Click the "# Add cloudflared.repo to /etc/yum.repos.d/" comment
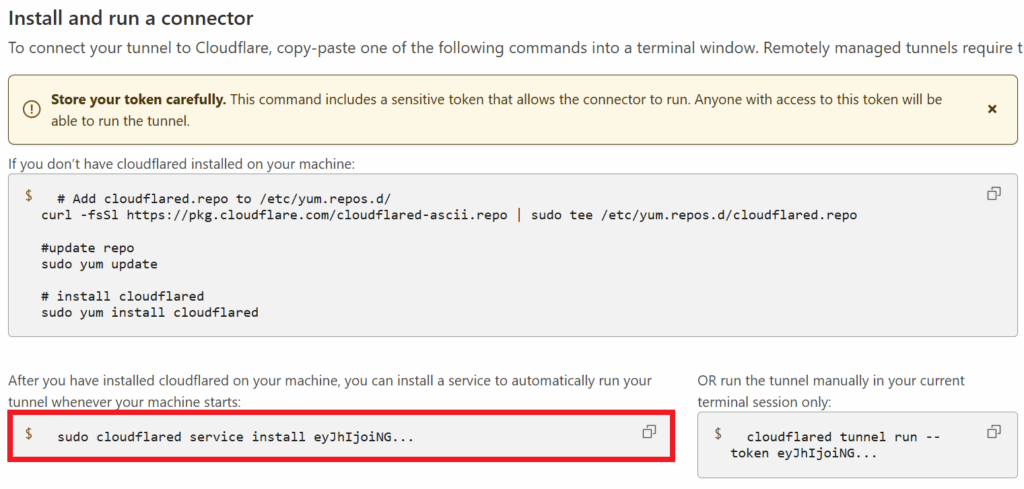This screenshot has height=489, width=1024. [224, 198]
